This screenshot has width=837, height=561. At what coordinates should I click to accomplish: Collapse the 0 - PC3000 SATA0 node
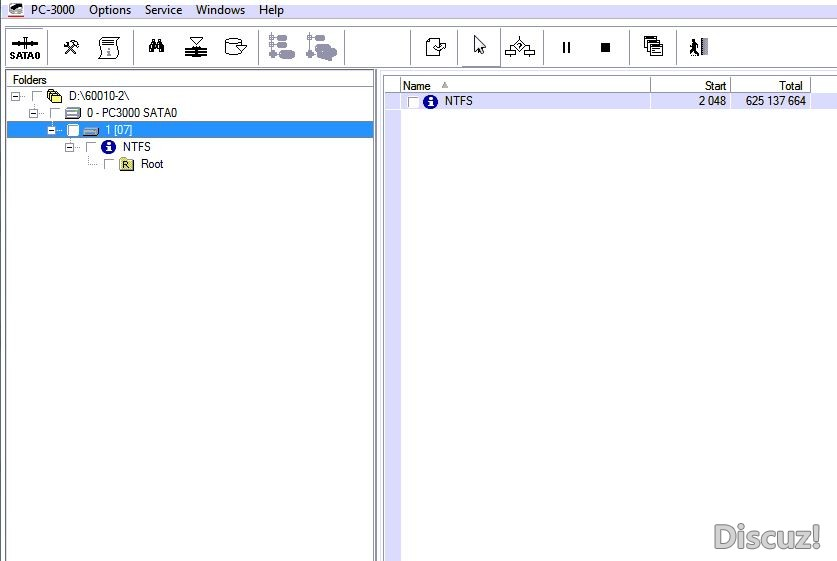33,113
